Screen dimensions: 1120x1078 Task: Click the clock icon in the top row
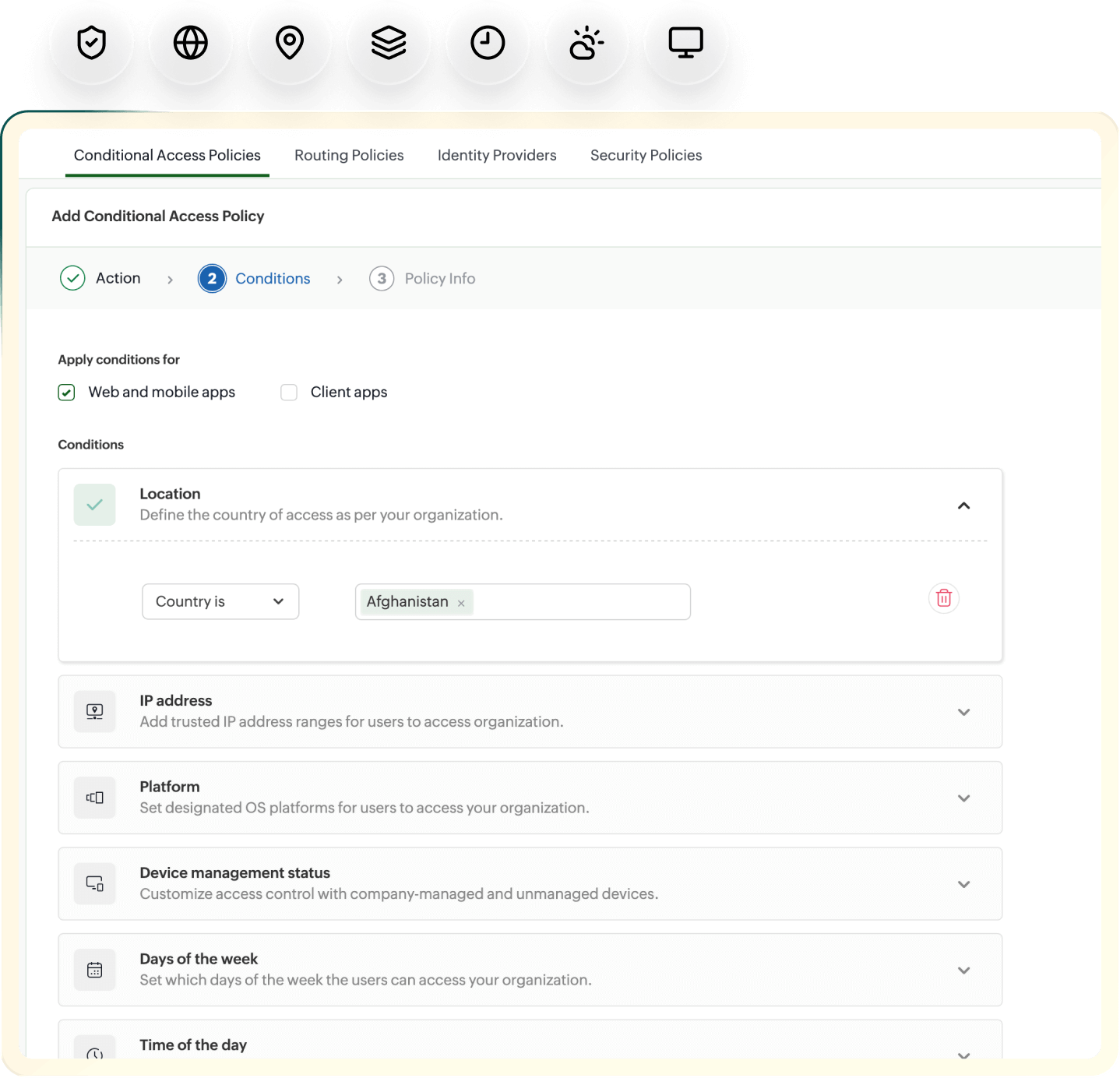tap(488, 43)
